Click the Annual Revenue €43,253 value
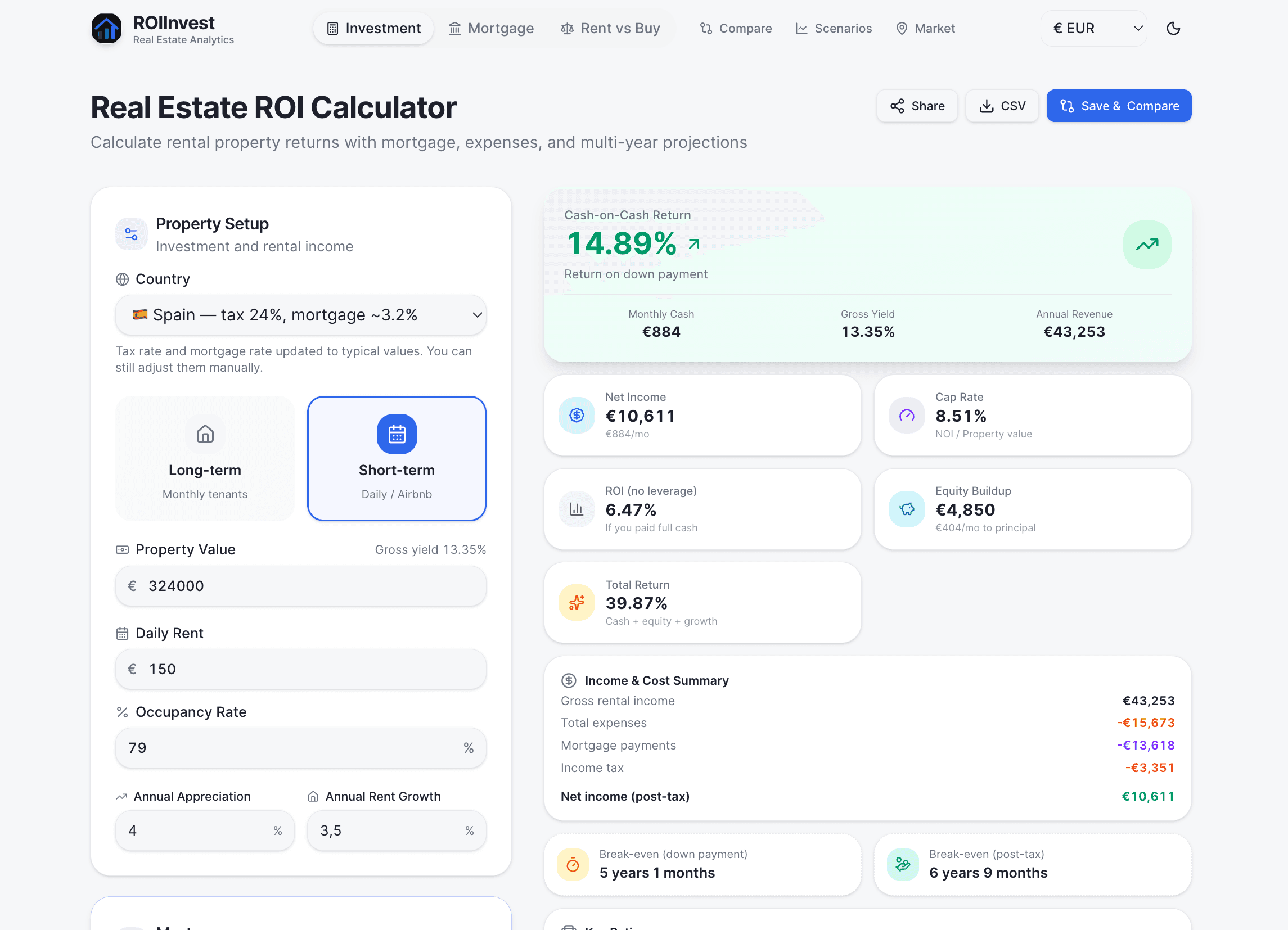 (x=1074, y=332)
